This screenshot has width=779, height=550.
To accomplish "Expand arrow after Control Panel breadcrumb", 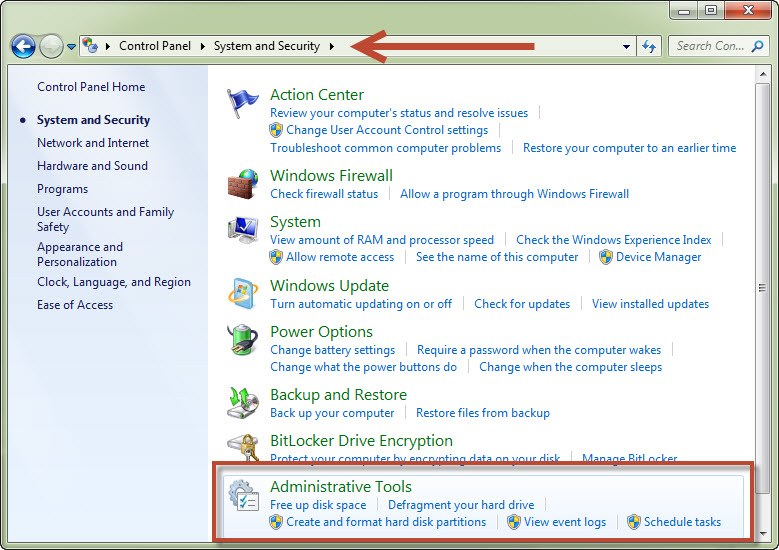I will (202, 46).
